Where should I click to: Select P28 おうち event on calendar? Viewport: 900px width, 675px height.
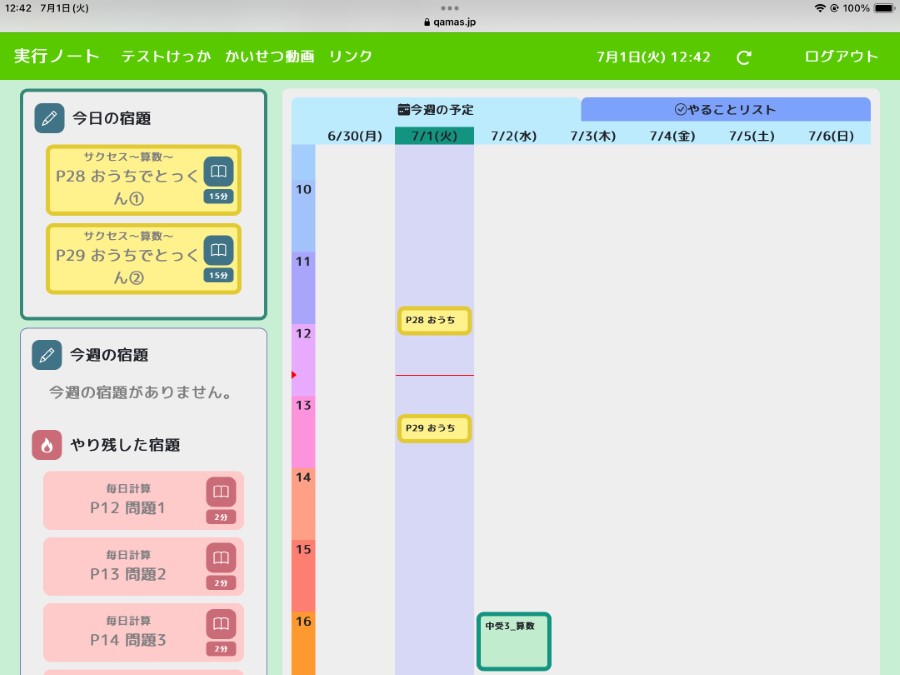click(434, 320)
